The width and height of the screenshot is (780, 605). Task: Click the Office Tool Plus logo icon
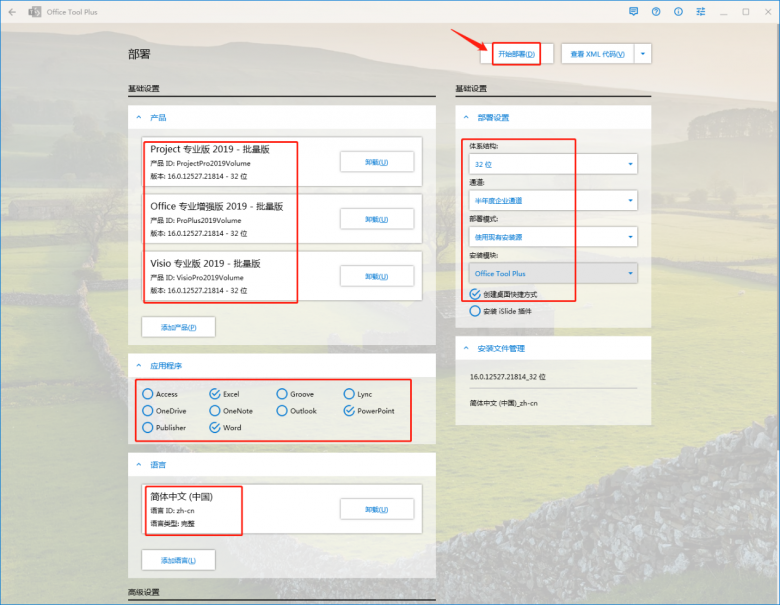(35, 12)
